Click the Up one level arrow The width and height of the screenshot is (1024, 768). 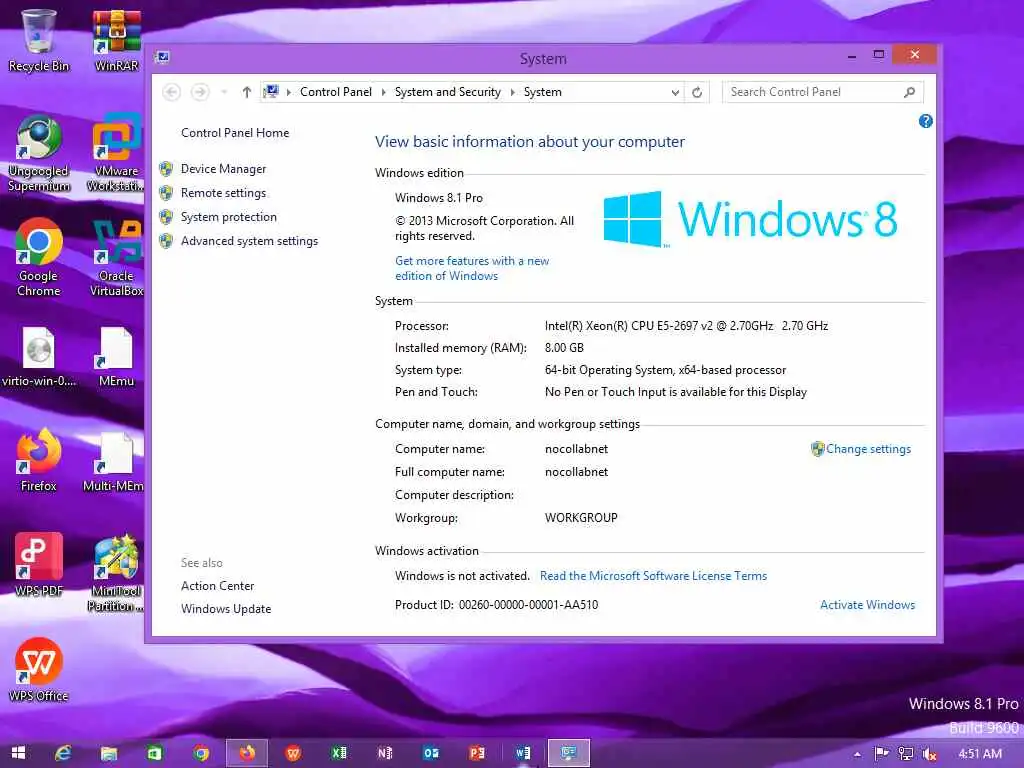click(246, 92)
